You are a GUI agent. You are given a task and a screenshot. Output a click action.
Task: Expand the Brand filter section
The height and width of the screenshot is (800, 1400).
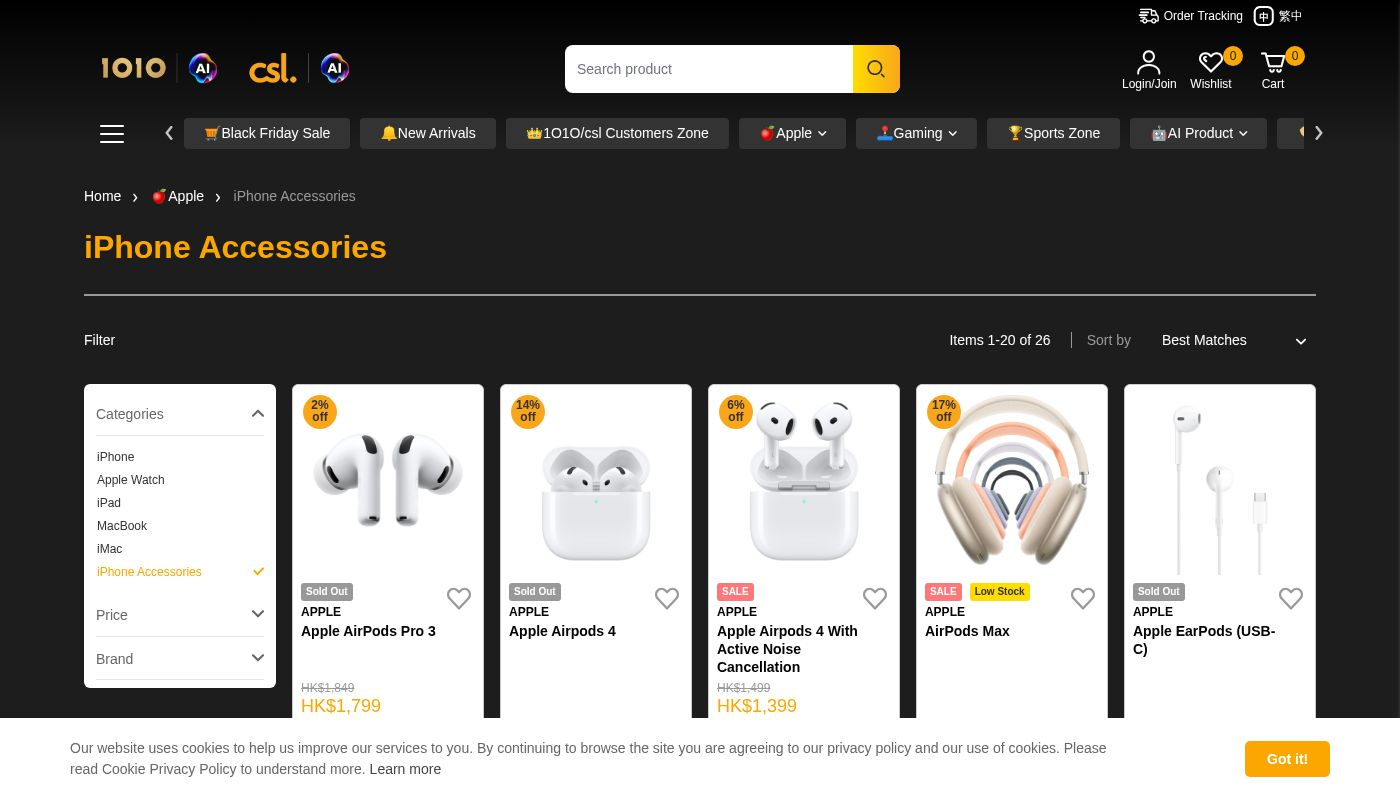(180, 659)
